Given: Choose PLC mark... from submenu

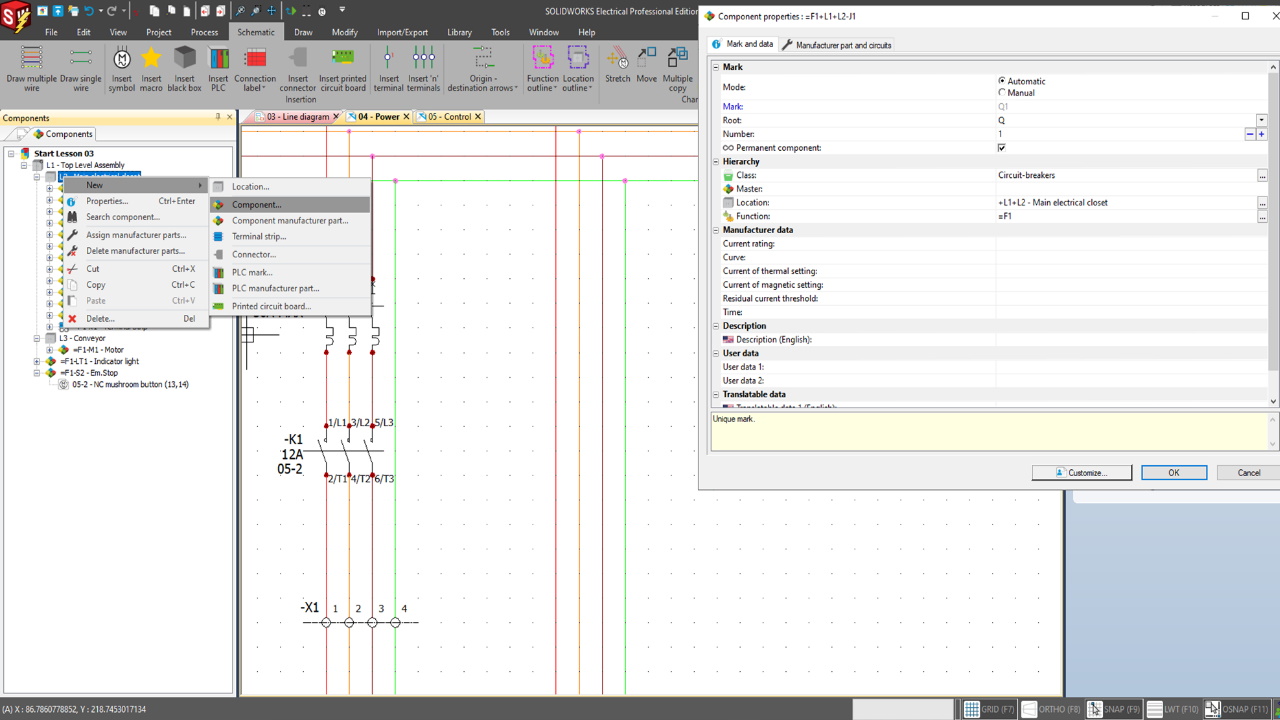Looking at the screenshot, I should pyautogui.click(x=290, y=272).
